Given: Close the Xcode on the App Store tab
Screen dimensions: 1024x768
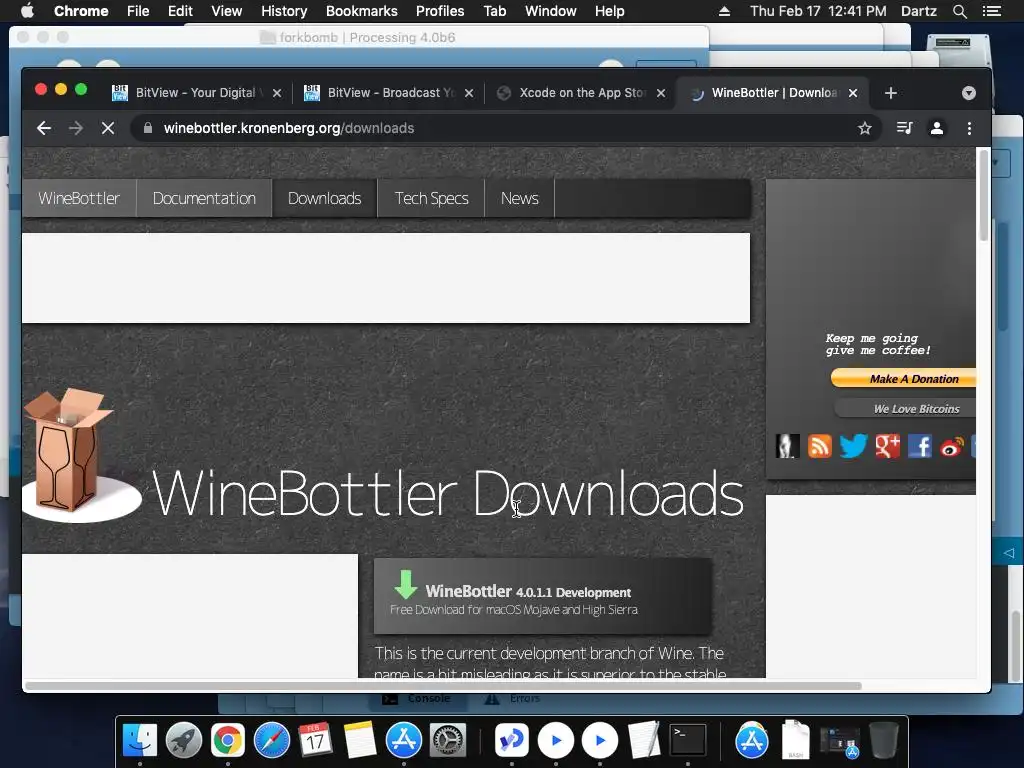Looking at the screenshot, I should click(661, 93).
